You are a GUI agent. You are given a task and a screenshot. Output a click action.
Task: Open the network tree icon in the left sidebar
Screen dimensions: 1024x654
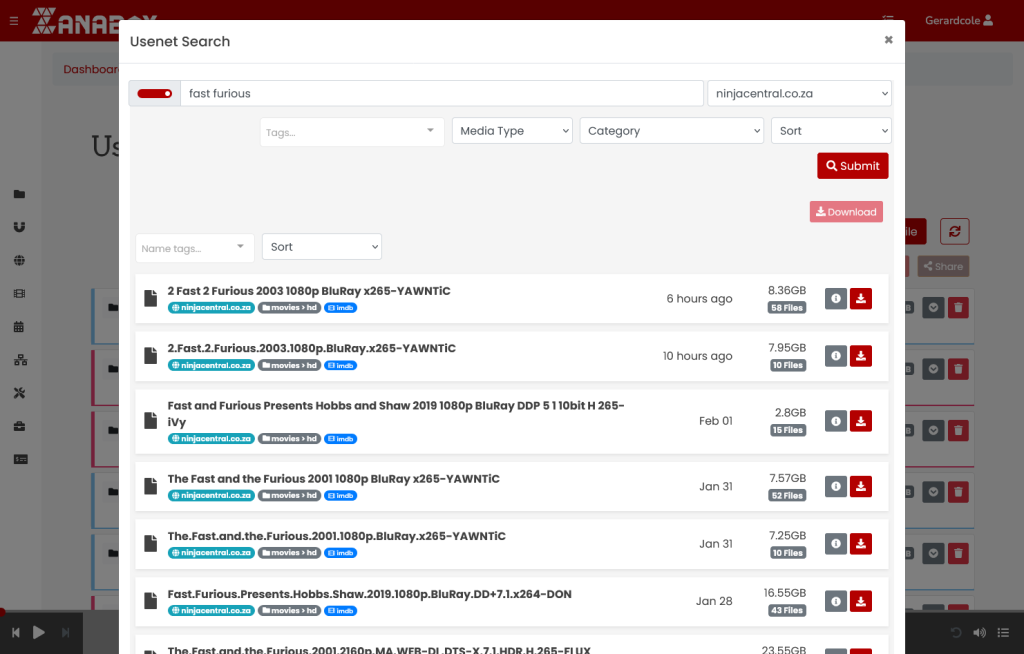tap(20, 360)
